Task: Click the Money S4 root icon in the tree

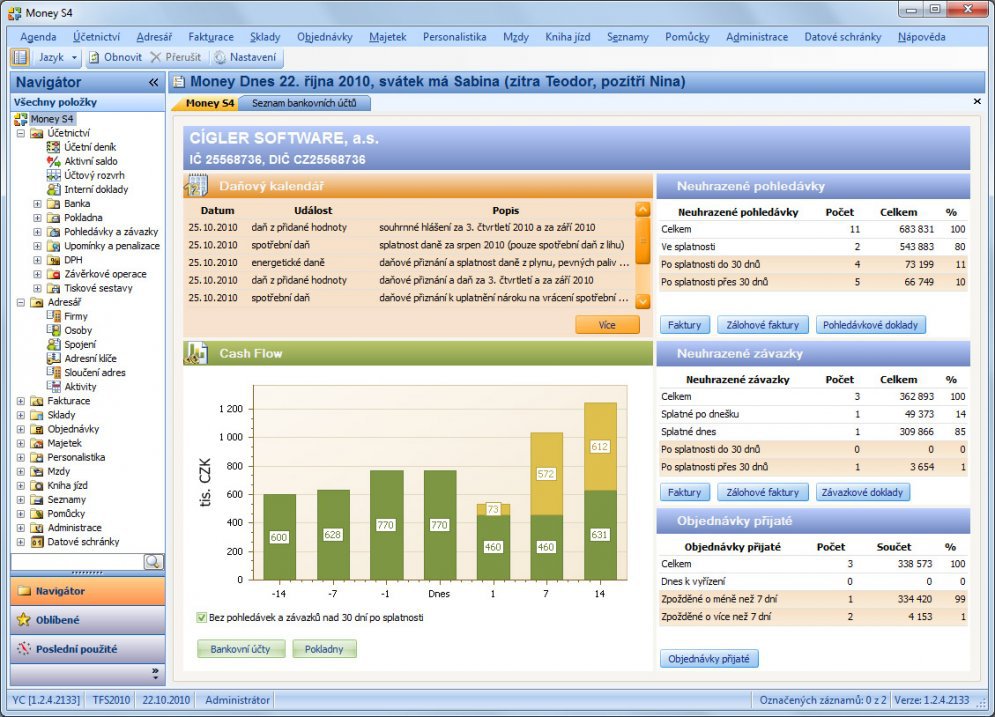Action: (x=21, y=119)
